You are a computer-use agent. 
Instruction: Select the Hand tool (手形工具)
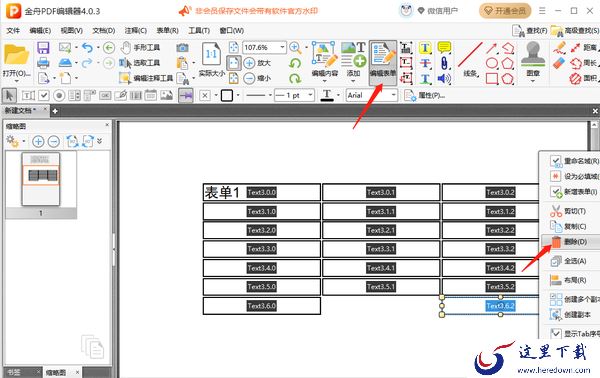point(140,48)
